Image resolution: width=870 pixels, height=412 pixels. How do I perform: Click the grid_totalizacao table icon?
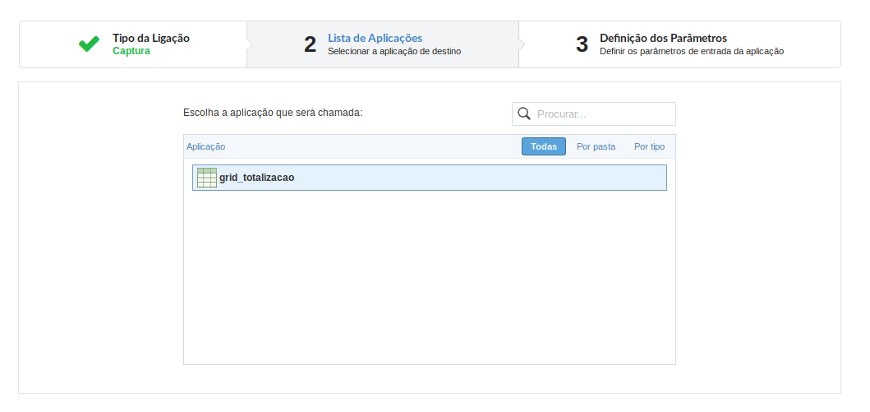tap(207, 178)
